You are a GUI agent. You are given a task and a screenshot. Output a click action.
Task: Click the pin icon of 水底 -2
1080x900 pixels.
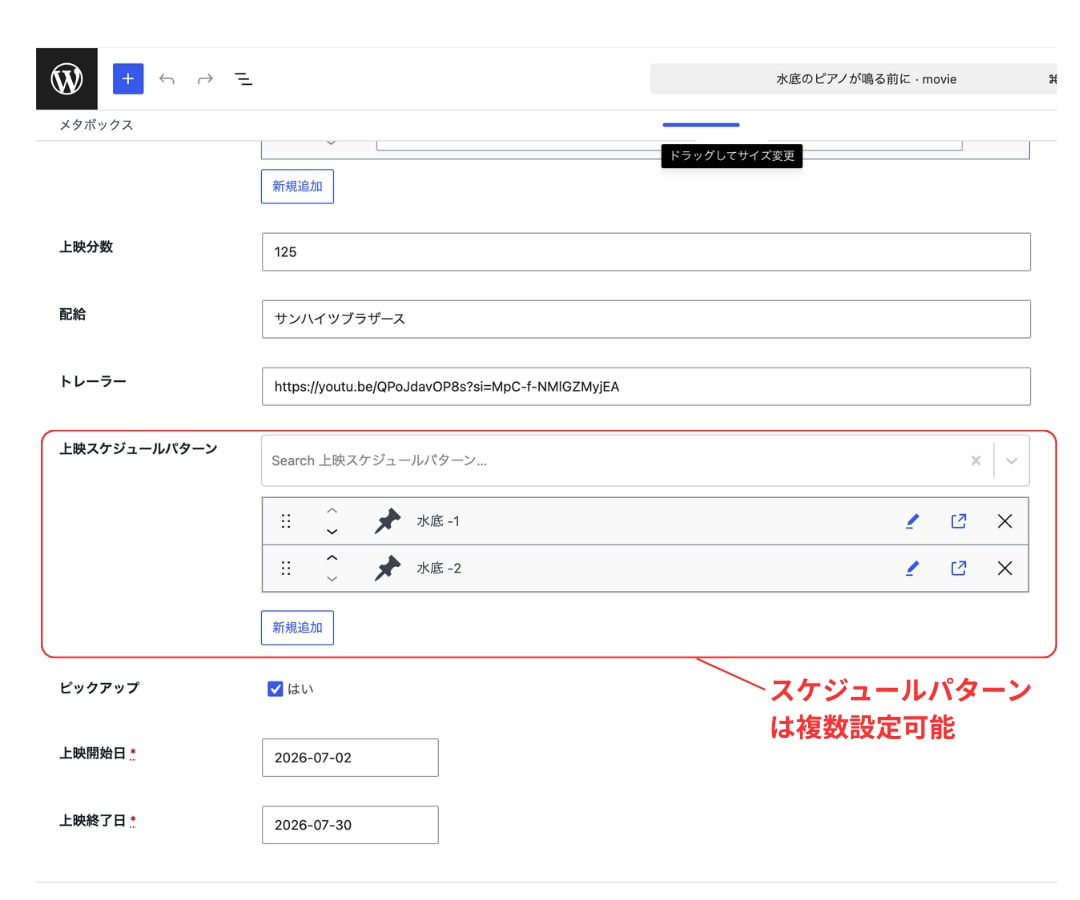click(x=388, y=568)
